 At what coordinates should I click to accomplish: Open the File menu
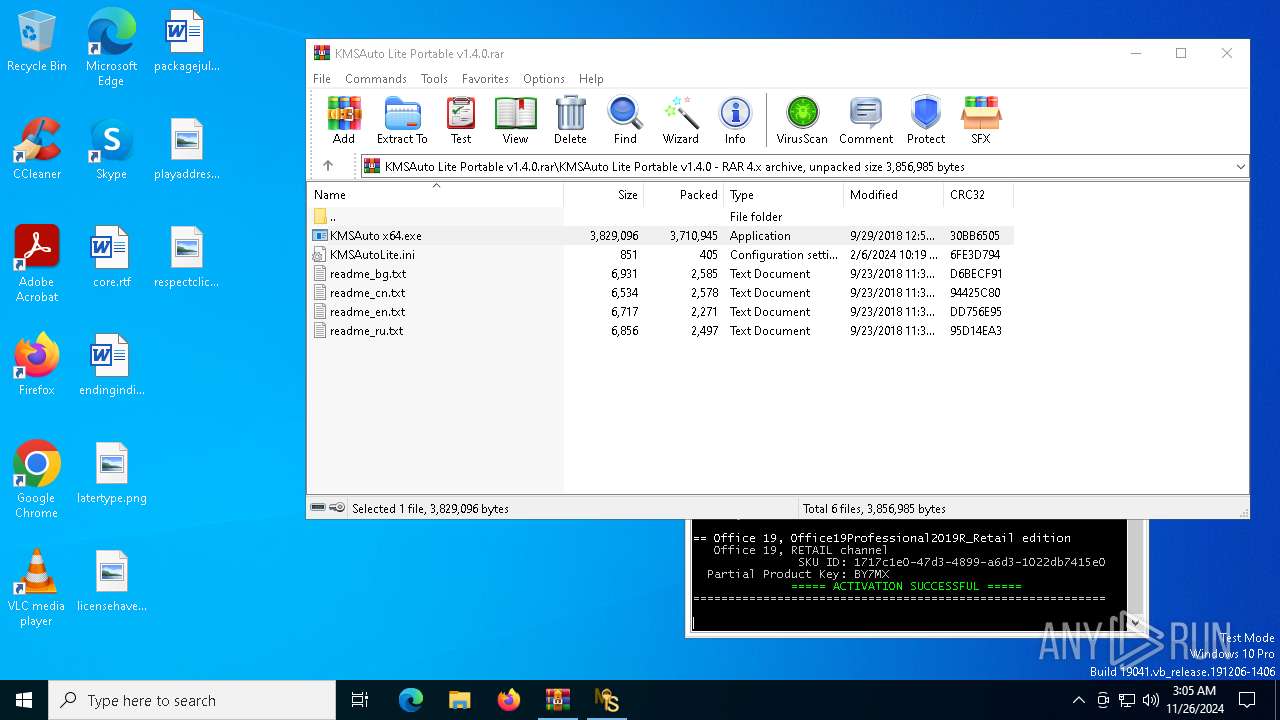322,79
